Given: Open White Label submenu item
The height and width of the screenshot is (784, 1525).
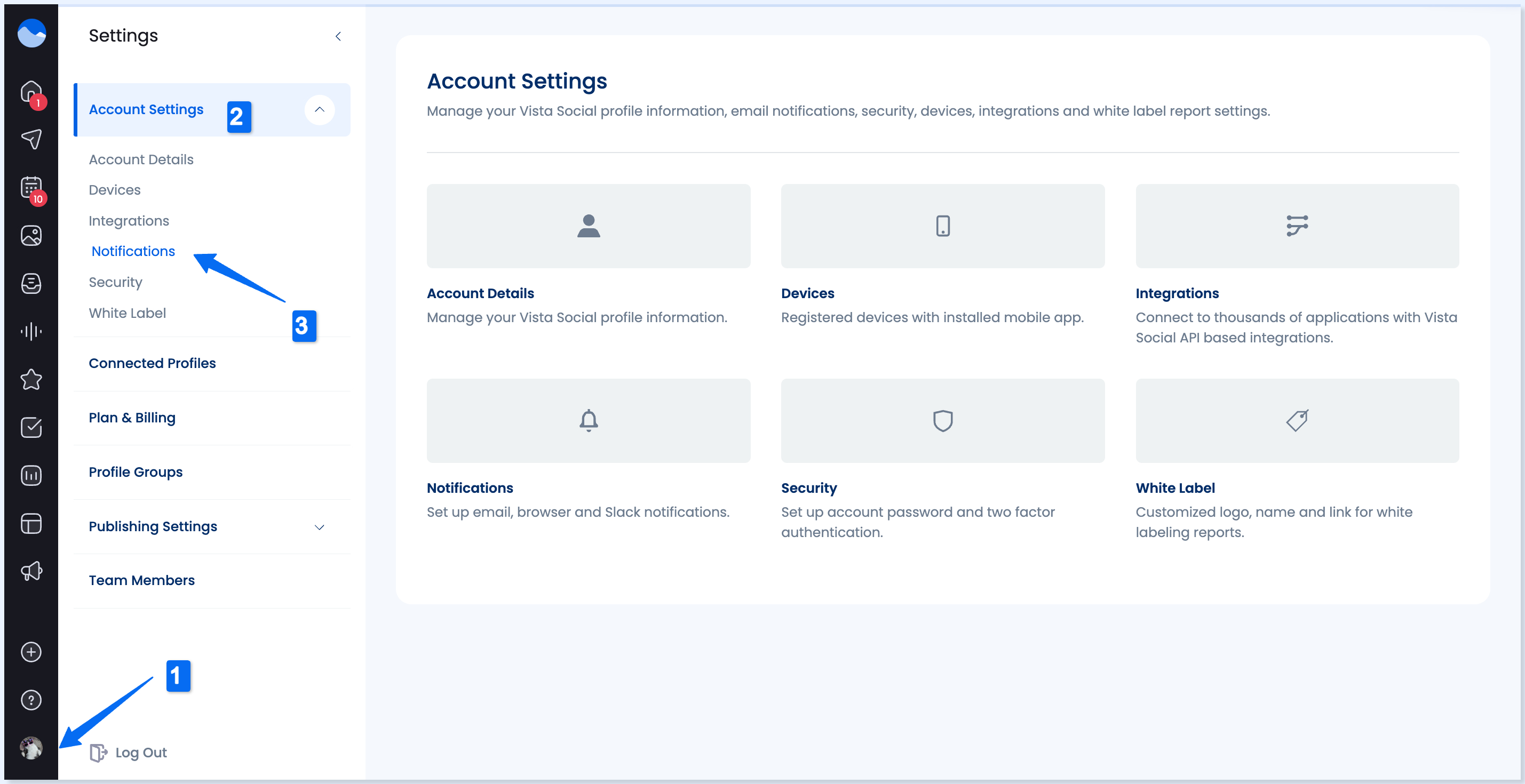Looking at the screenshot, I should (128, 313).
